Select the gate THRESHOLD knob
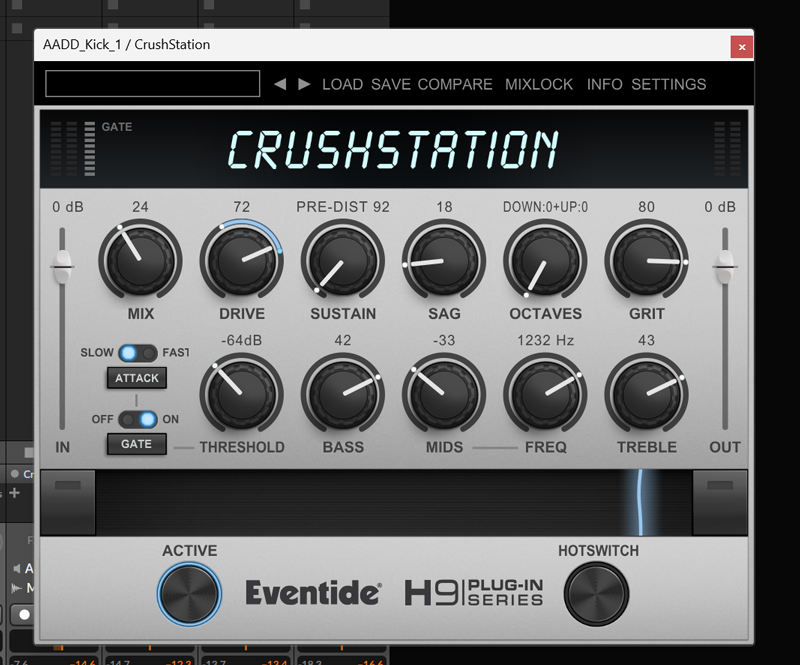The image size is (800, 665). [x=241, y=395]
